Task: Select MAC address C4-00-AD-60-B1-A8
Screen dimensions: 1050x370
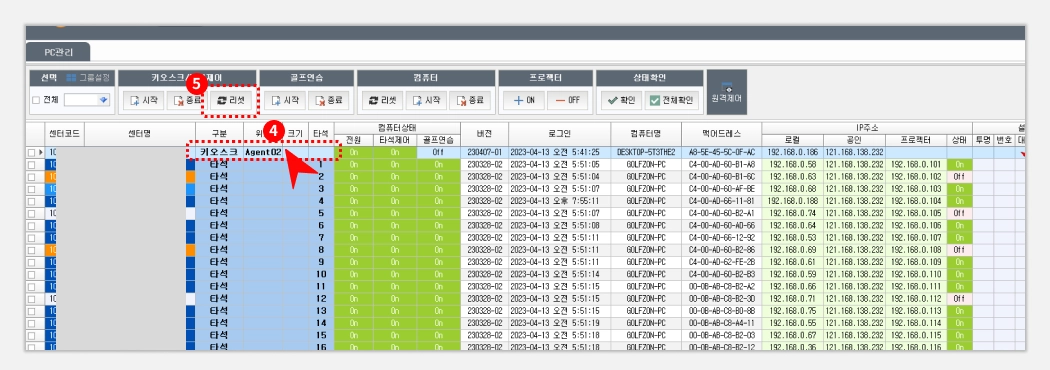Action: [721, 165]
